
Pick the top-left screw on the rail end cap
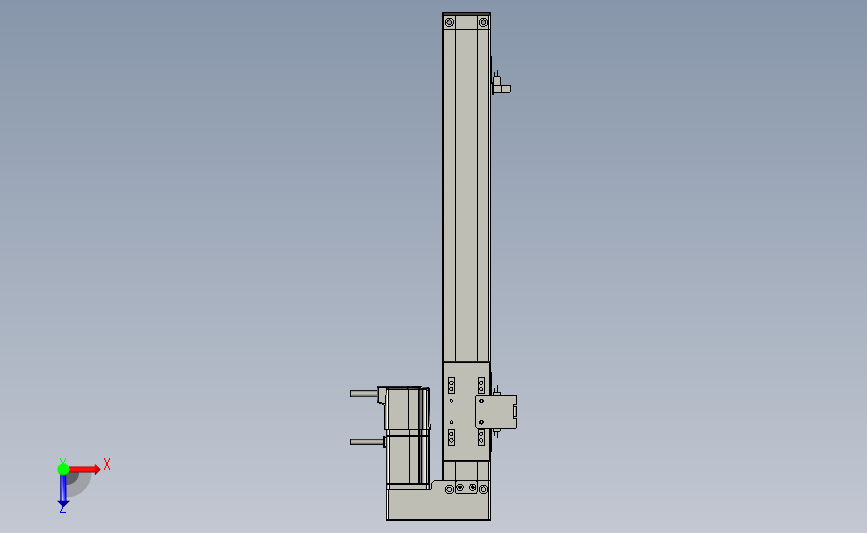[x=450, y=22]
